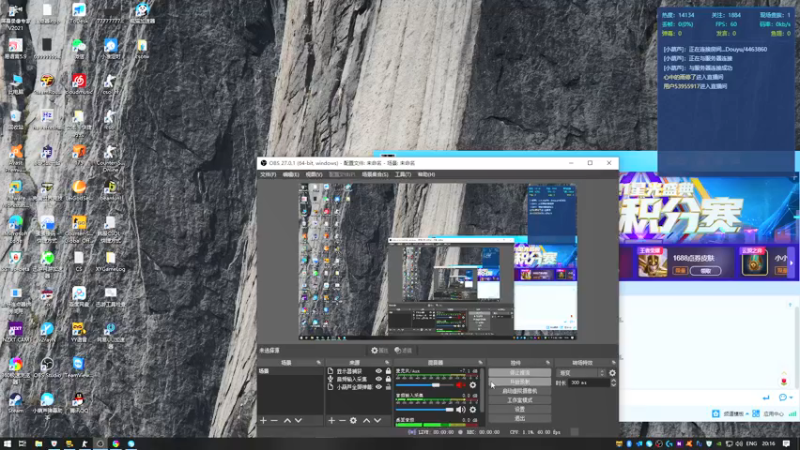Click the golden hero skin in streaming banner

pyautogui.click(x=653, y=263)
